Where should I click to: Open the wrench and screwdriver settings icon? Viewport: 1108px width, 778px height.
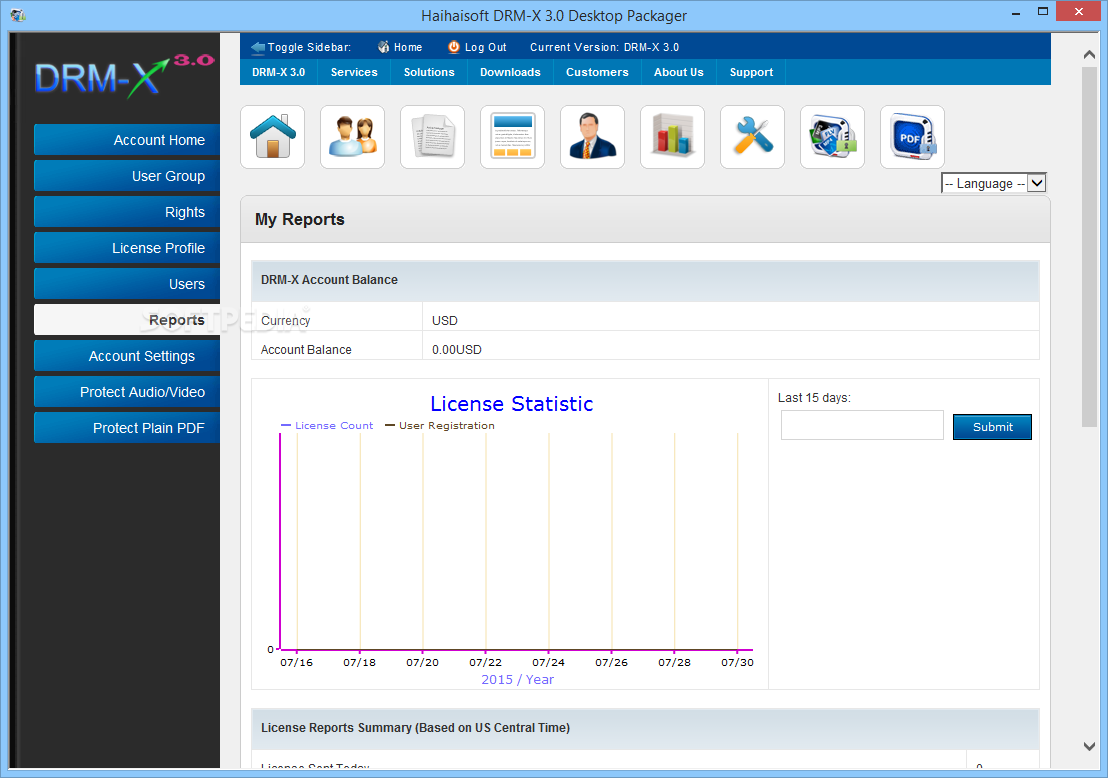(x=753, y=137)
